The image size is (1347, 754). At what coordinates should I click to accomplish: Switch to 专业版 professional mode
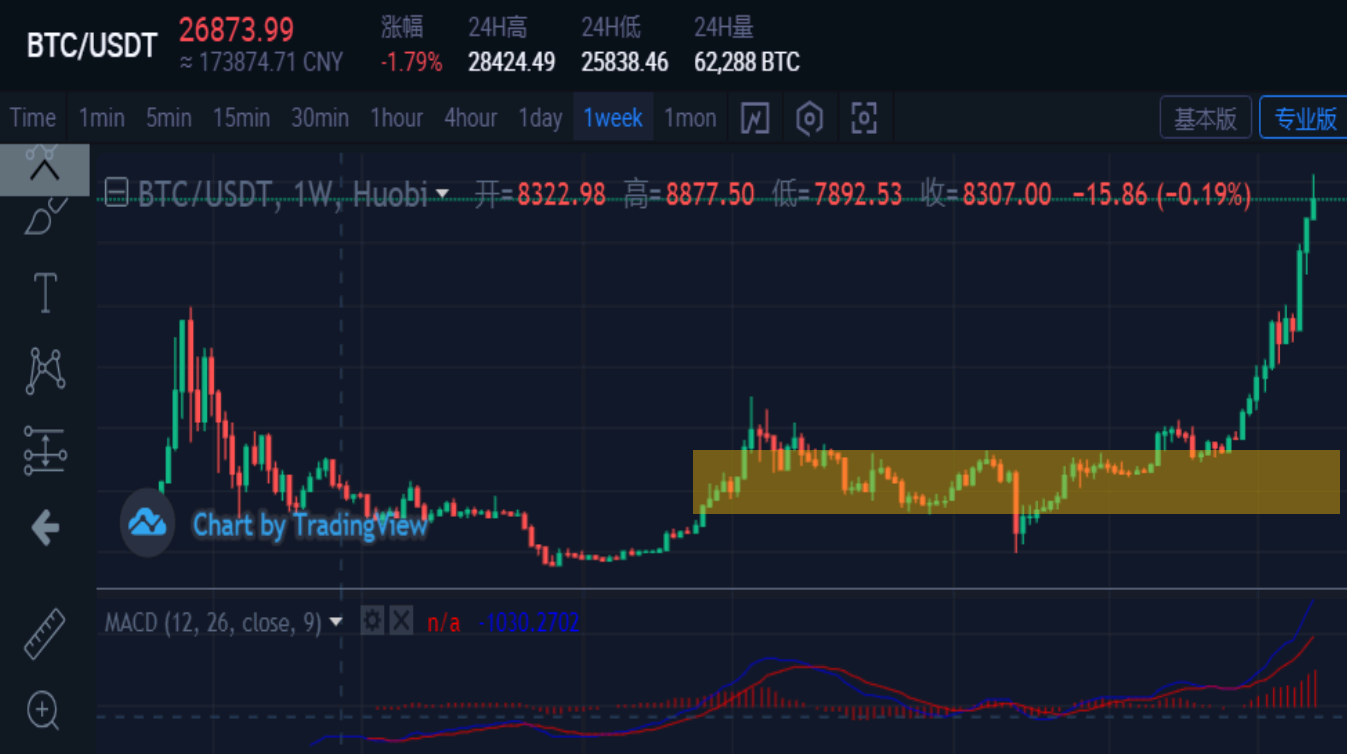pos(1304,118)
